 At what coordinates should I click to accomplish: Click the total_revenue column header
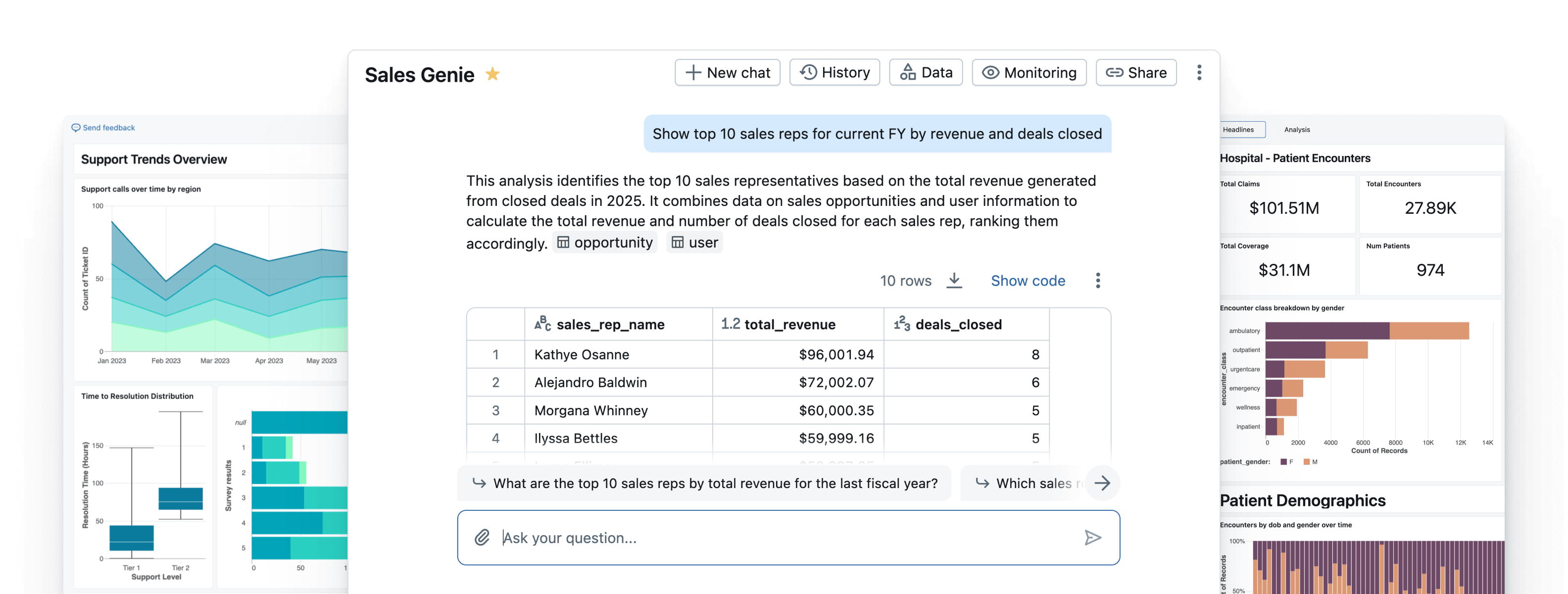[797, 324]
